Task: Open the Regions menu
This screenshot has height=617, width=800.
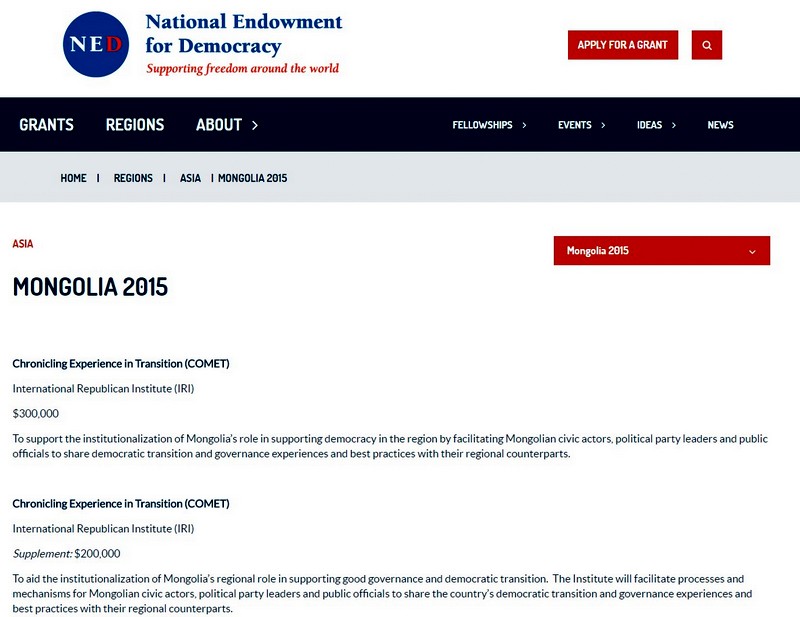Action: point(135,125)
